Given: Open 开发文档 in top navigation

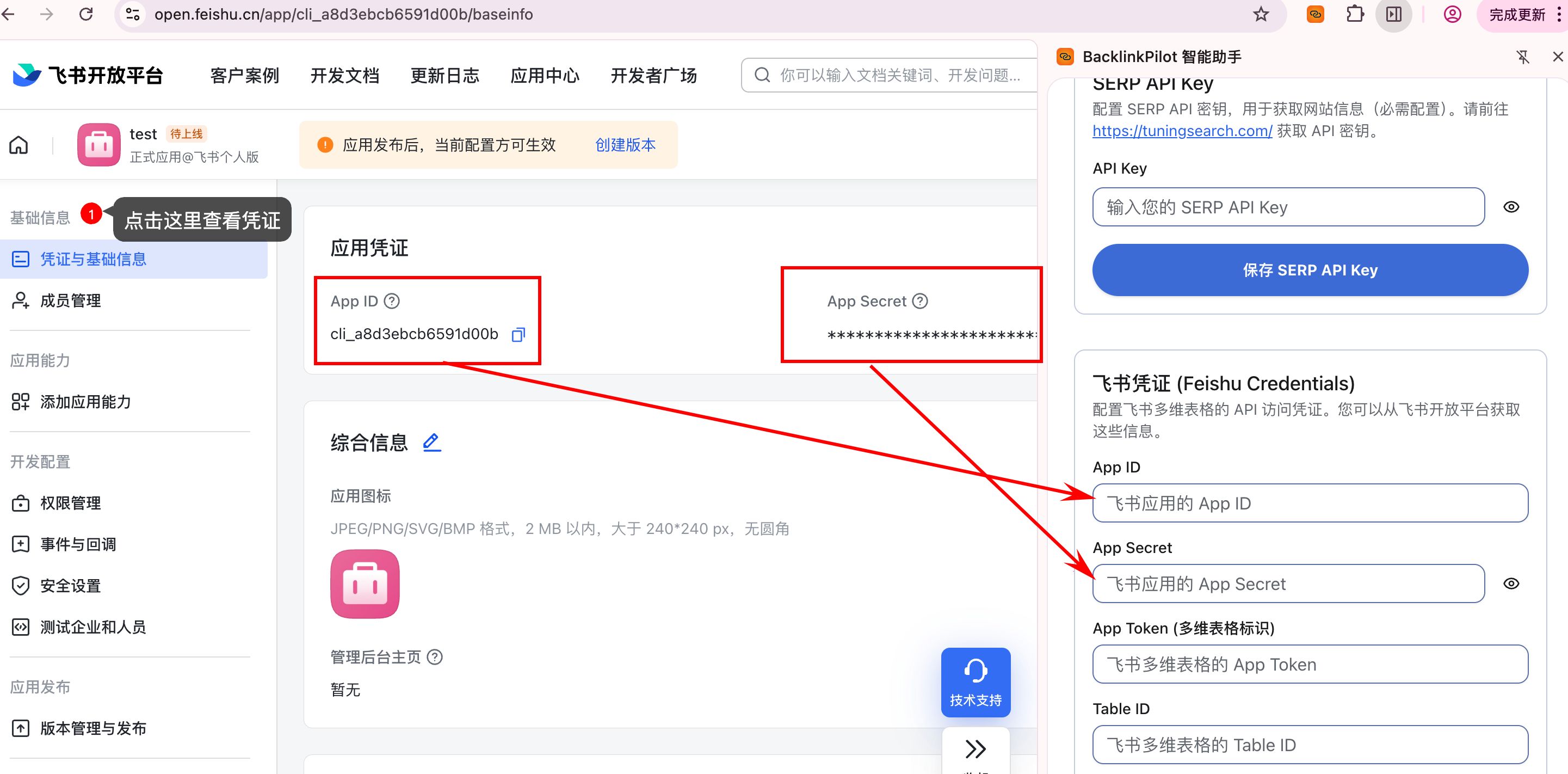Looking at the screenshot, I should [x=344, y=76].
